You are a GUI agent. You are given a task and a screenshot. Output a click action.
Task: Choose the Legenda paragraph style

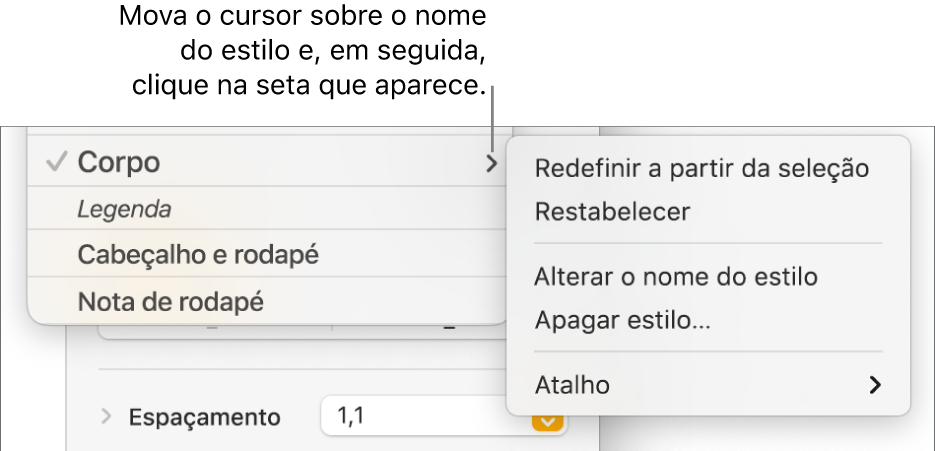tap(125, 210)
